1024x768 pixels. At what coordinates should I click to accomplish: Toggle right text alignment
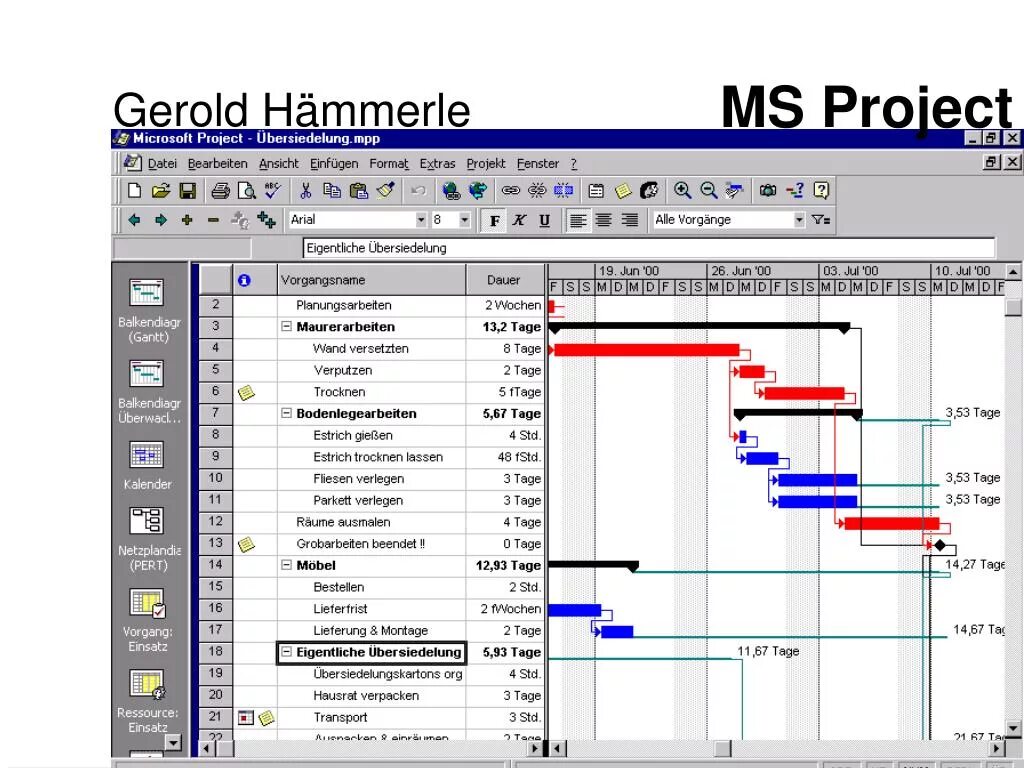pyautogui.click(x=630, y=221)
